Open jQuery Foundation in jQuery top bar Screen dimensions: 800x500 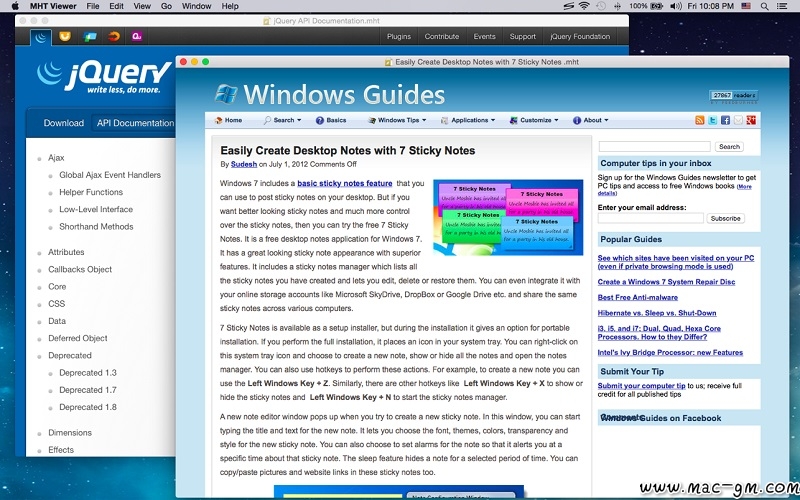580,37
